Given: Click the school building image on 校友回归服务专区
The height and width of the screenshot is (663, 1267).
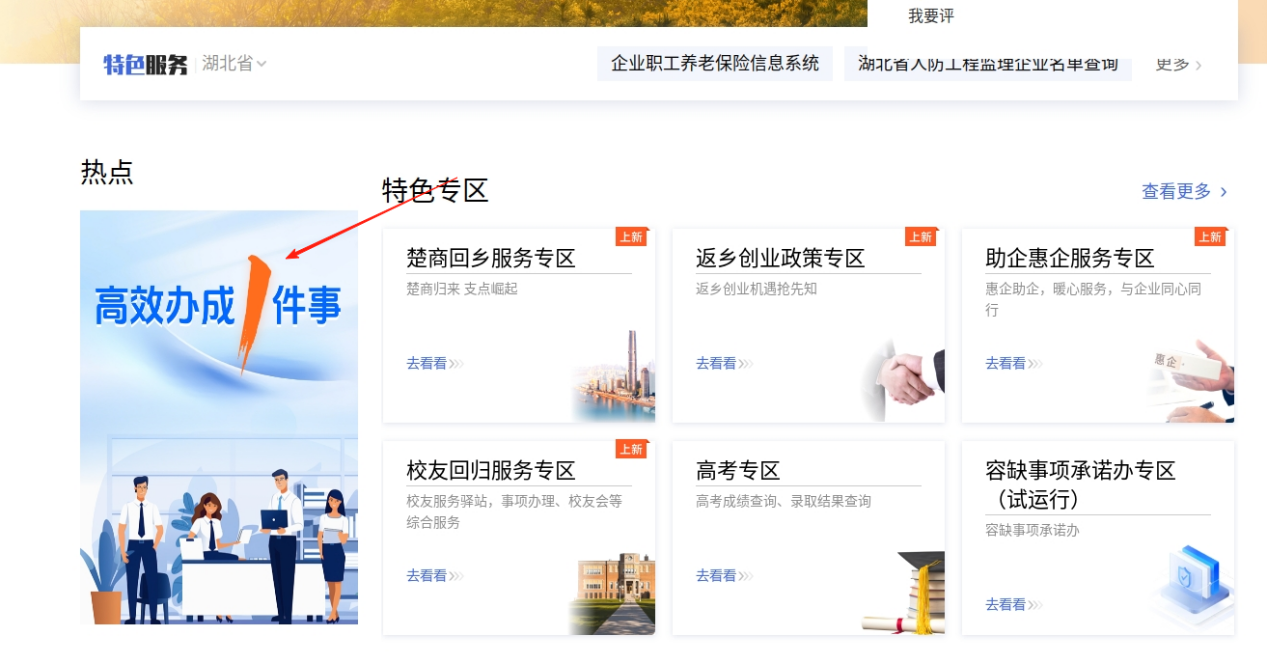Looking at the screenshot, I should coord(614,593).
